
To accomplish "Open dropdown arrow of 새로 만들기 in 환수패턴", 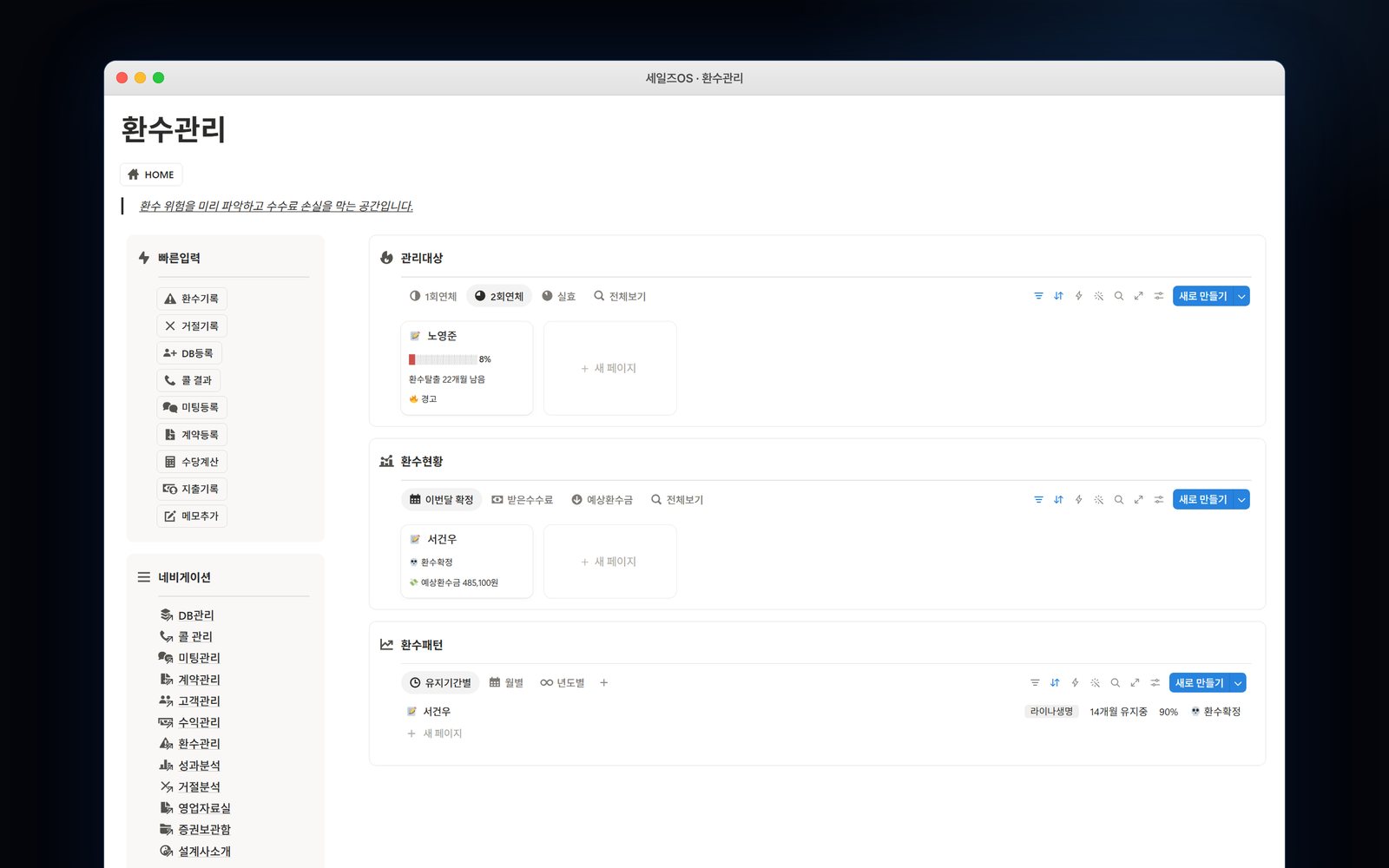I will (x=1238, y=683).
